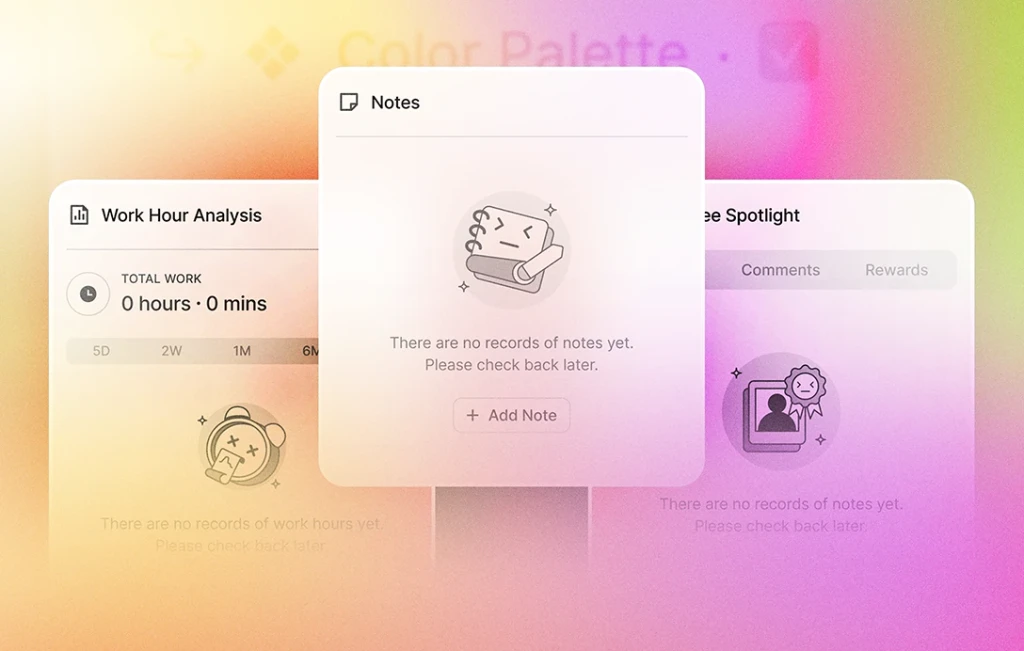This screenshot has width=1024, height=651.
Task: Select the 2W time range
Action: click(x=172, y=351)
